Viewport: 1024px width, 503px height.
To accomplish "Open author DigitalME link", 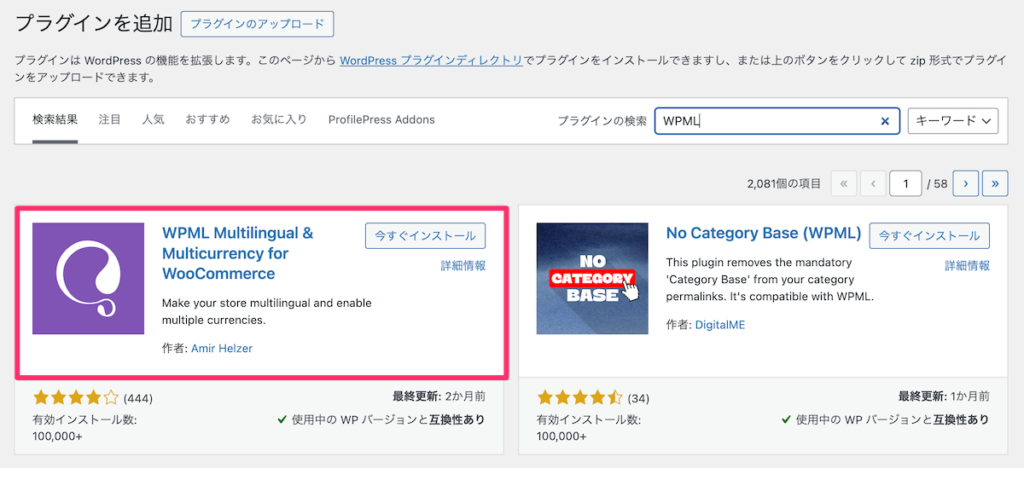I will pyautogui.click(x=720, y=325).
